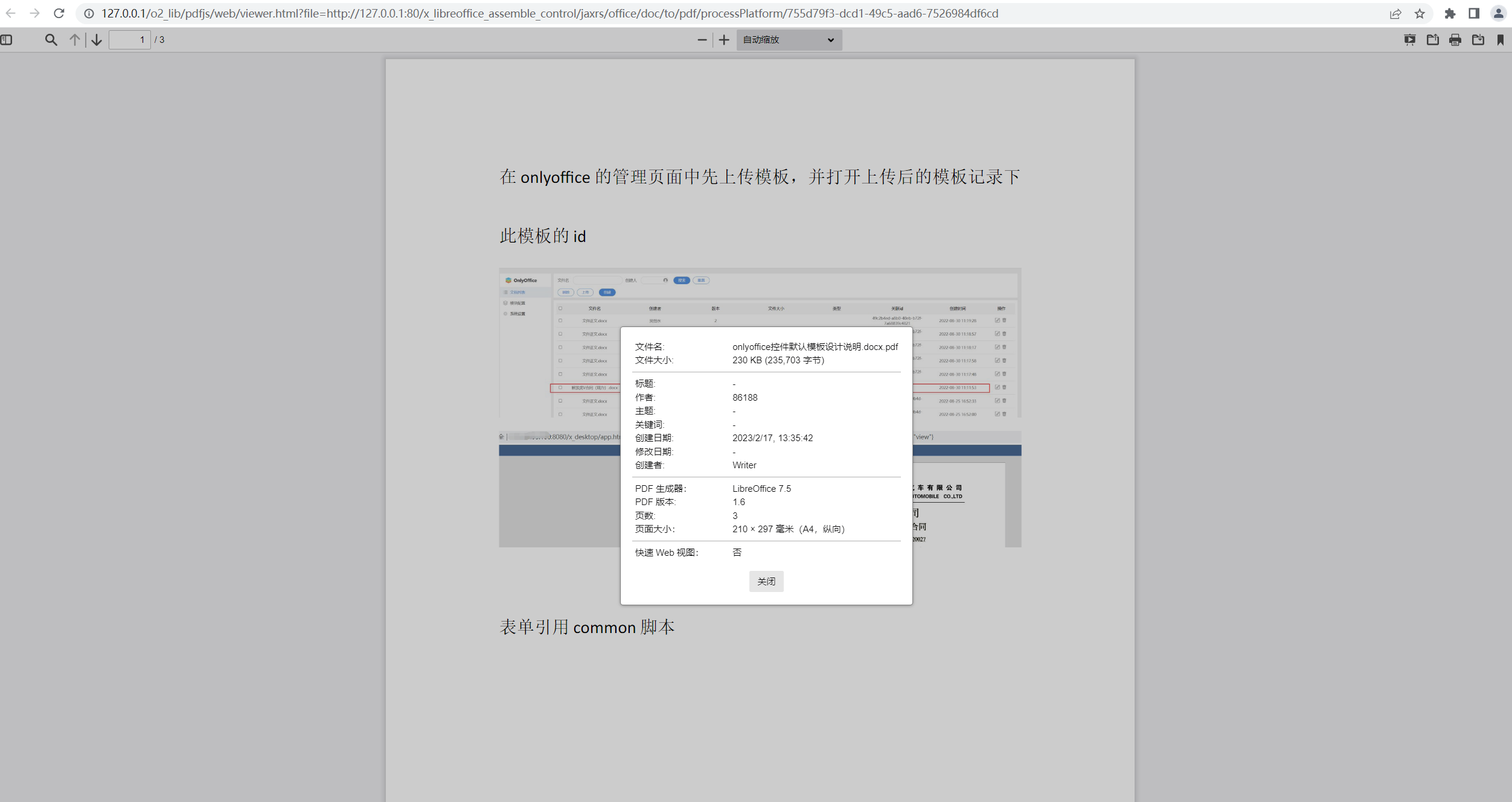Open the 自动缩放 zoom dropdown
The width and height of the screenshot is (1512, 802).
tap(789, 40)
